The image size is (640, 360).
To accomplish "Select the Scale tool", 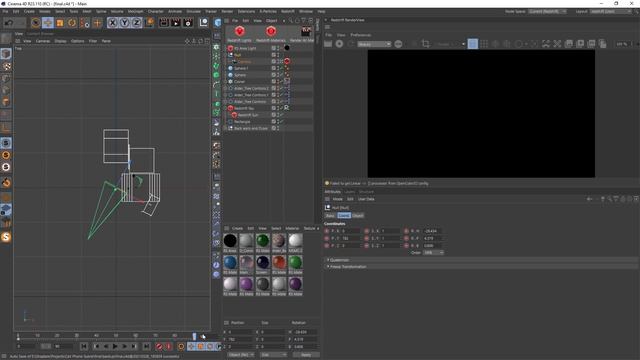I will click(60, 23).
